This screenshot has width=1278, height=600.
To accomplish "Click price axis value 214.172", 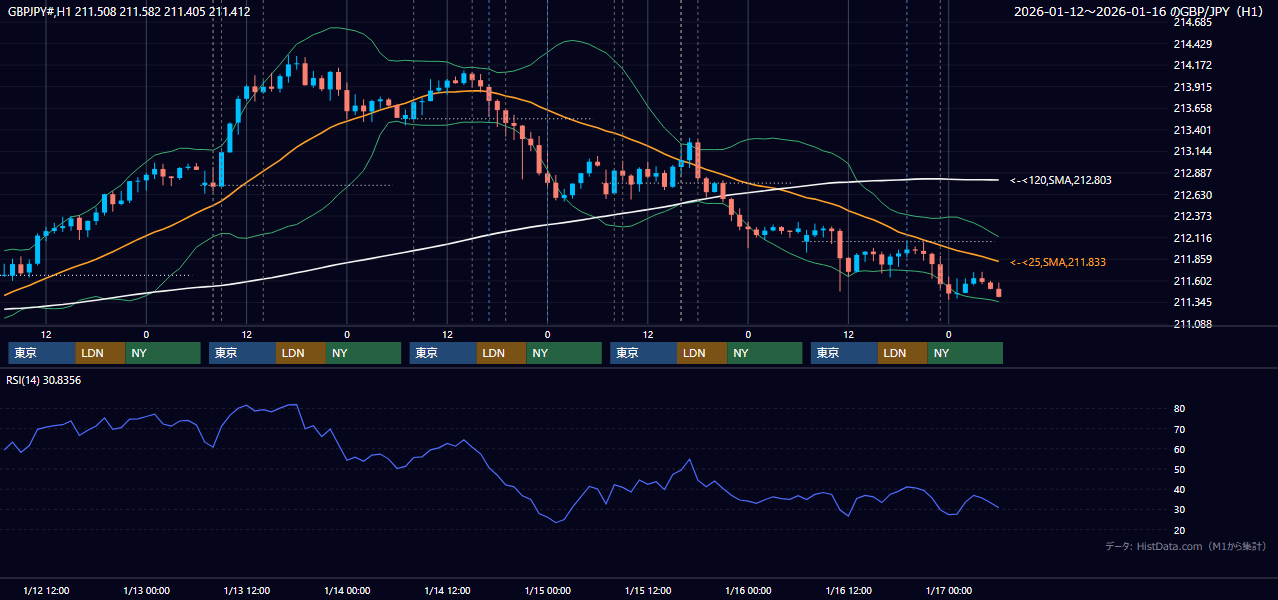I will (1192, 65).
